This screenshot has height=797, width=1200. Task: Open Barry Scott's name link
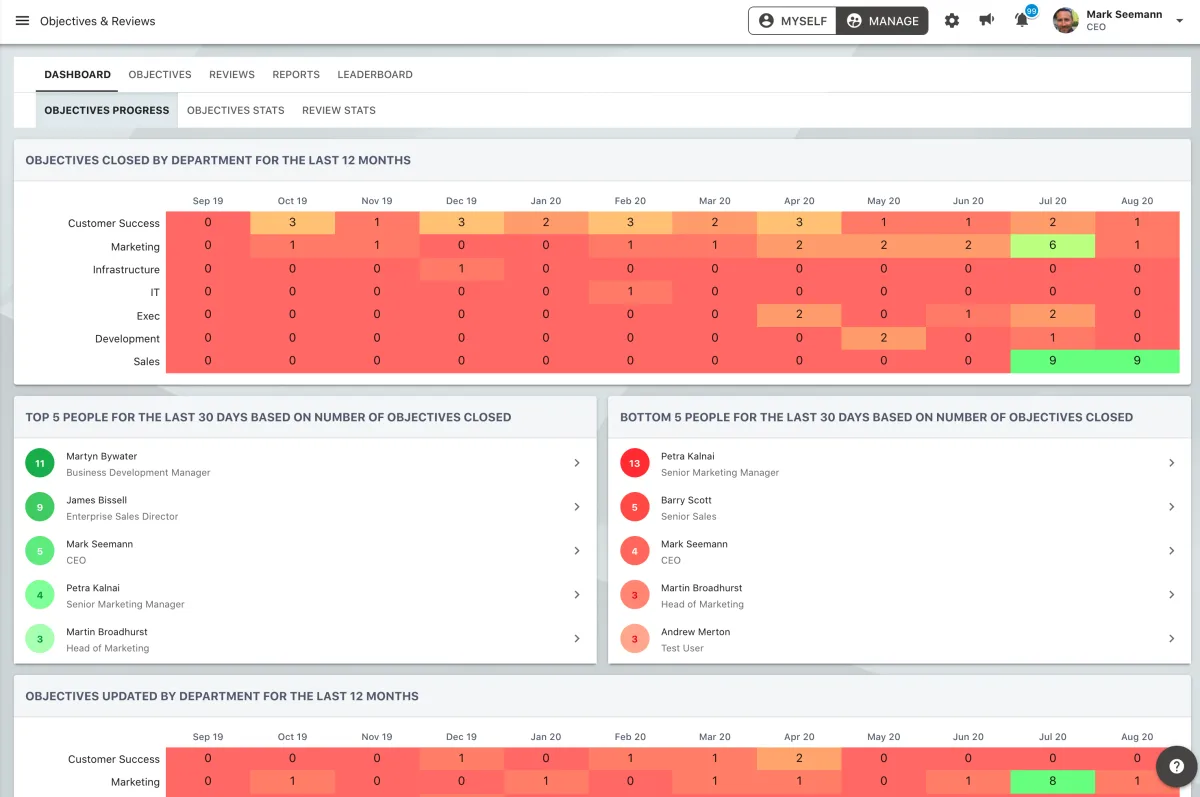686,501
